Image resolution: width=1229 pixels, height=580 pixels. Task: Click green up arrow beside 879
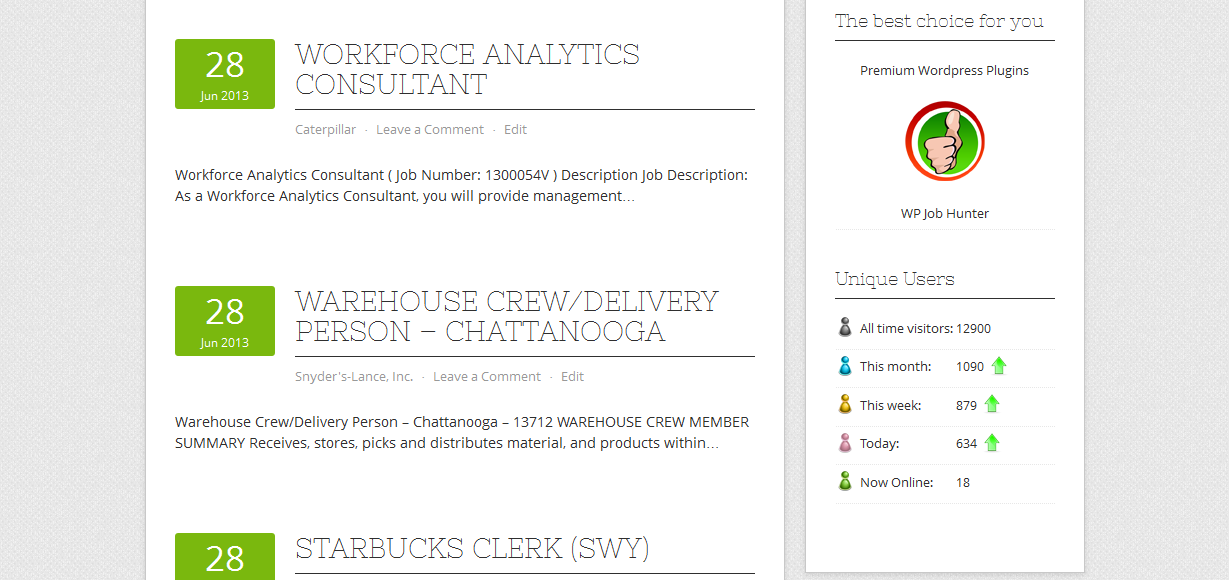[x=992, y=404]
